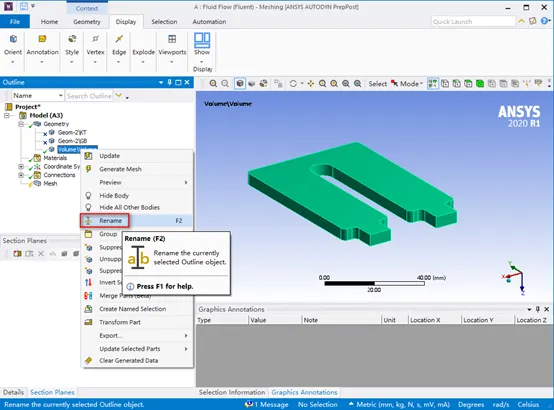Viewport: 554px width, 410px height.
Task: Click the Search Outline field
Action: click(x=89, y=96)
